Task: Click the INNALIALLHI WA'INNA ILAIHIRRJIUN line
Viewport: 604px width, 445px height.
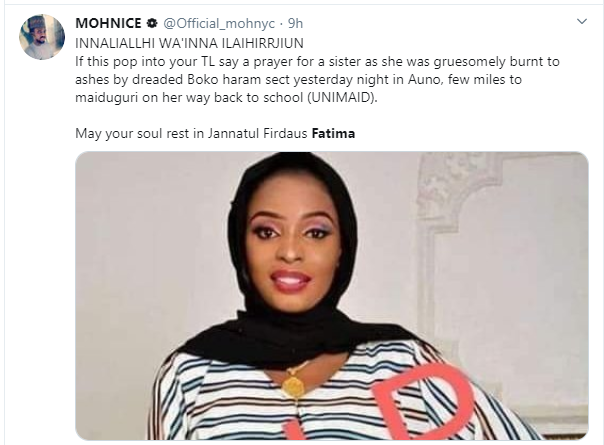Action: [x=188, y=44]
